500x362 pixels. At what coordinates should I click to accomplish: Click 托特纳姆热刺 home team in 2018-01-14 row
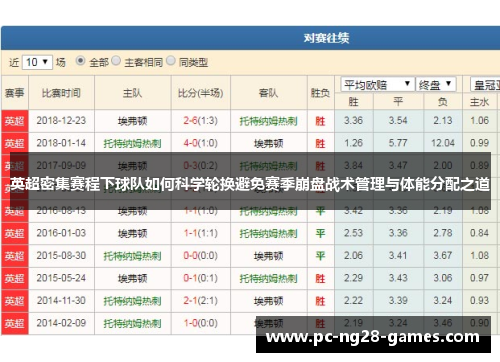coord(132,144)
